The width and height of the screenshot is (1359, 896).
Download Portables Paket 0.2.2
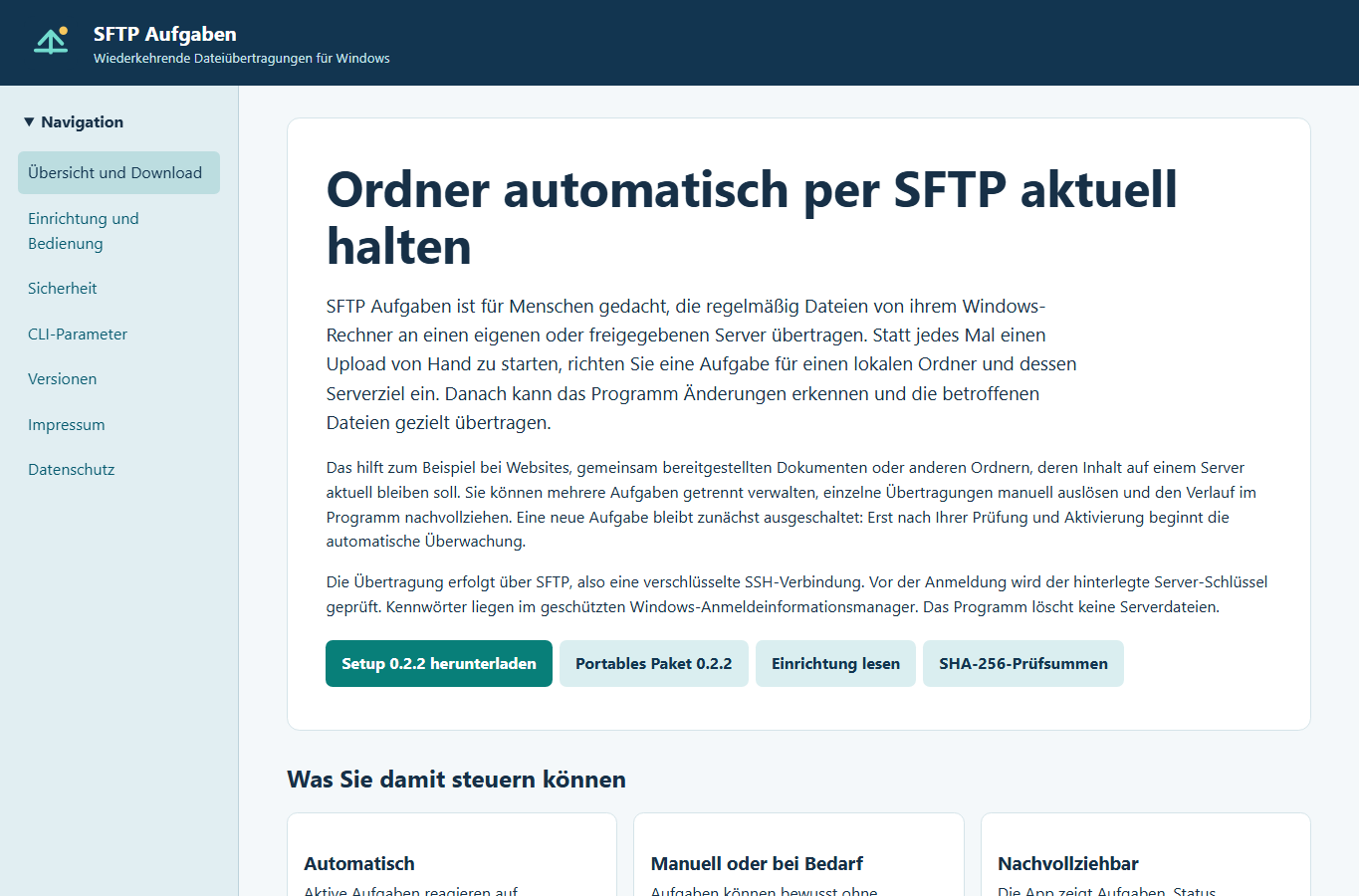click(654, 664)
